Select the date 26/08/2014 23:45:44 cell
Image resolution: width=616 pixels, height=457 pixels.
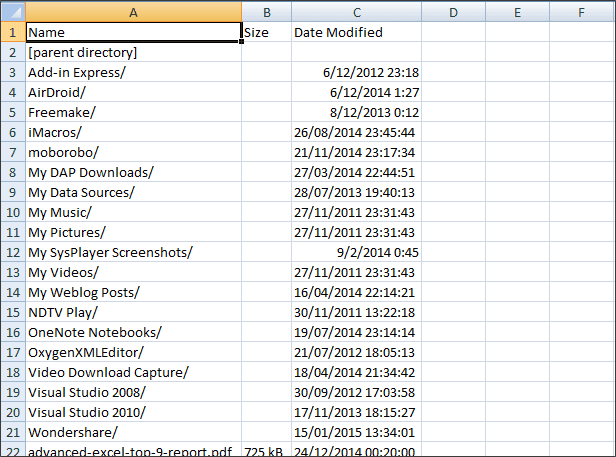click(356, 132)
